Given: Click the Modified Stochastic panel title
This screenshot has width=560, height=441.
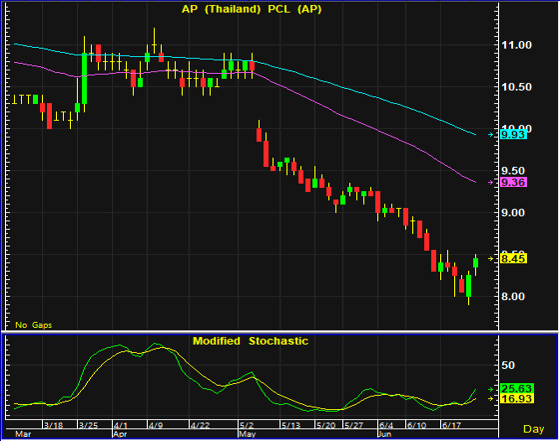Looking at the screenshot, I should point(250,341).
